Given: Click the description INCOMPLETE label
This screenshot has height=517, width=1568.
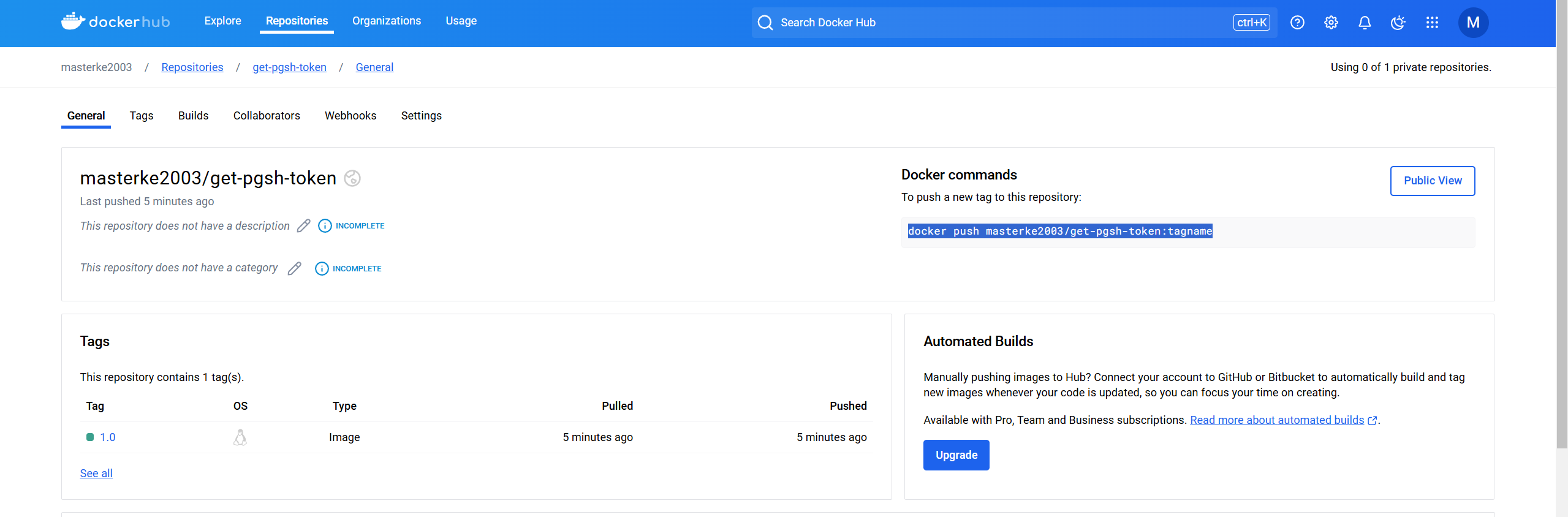Looking at the screenshot, I should pyautogui.click(x=360, y=226).
